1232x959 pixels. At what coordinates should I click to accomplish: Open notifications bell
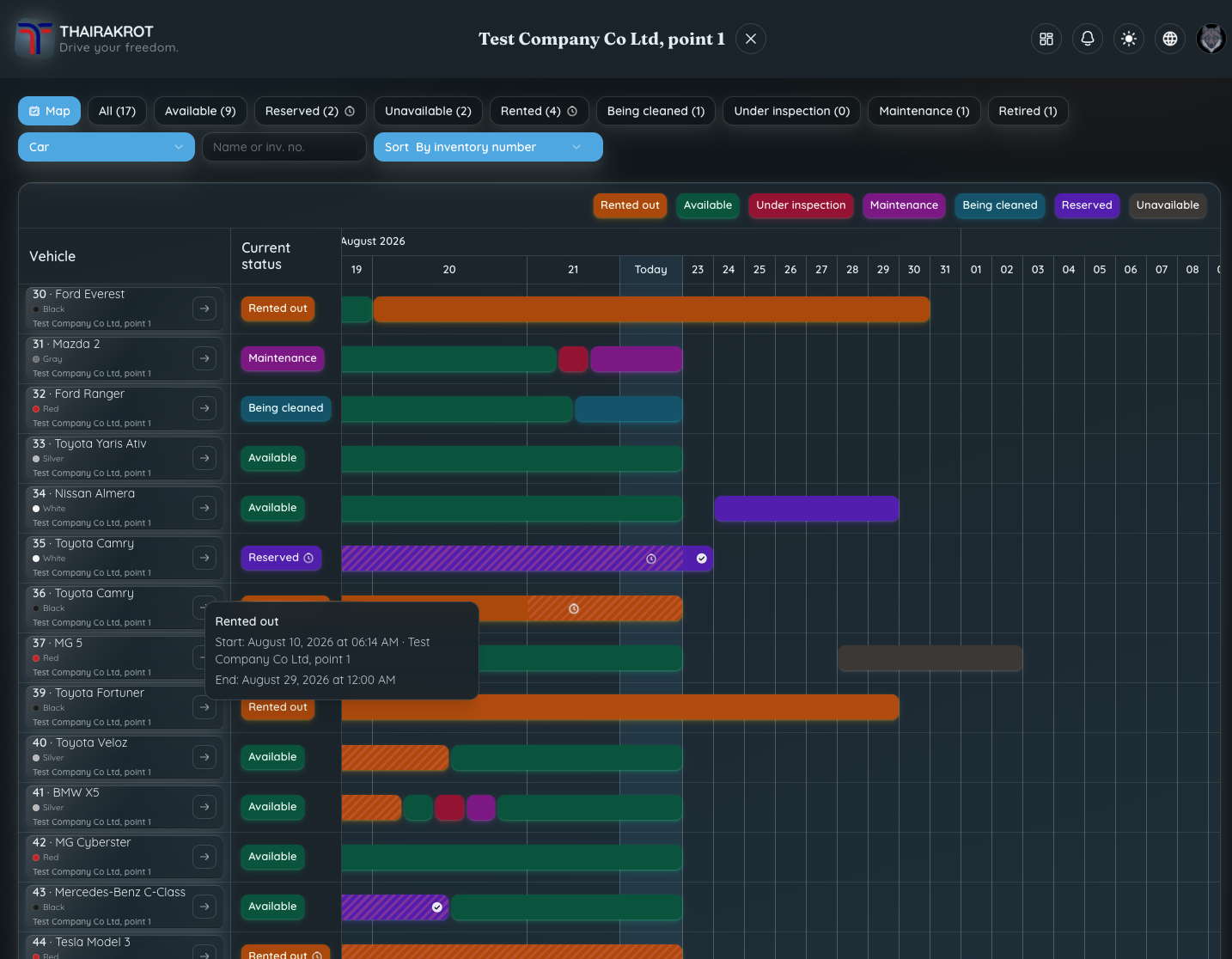coord(1088,39)
